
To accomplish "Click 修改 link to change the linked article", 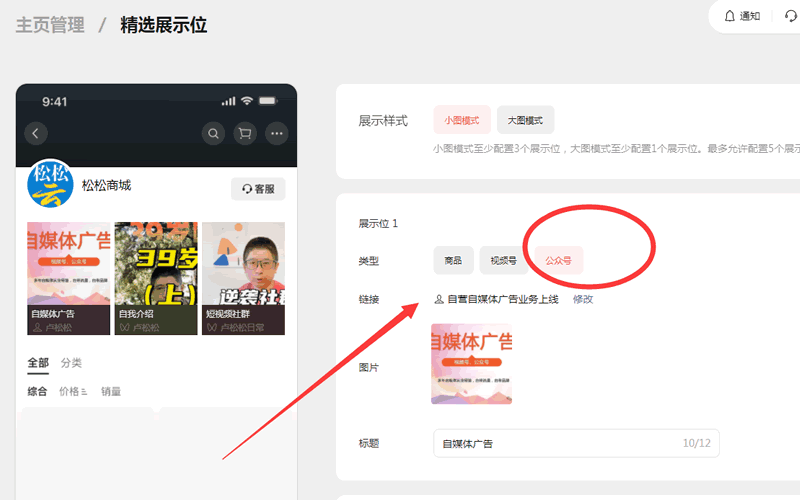I will pos(583,299).
